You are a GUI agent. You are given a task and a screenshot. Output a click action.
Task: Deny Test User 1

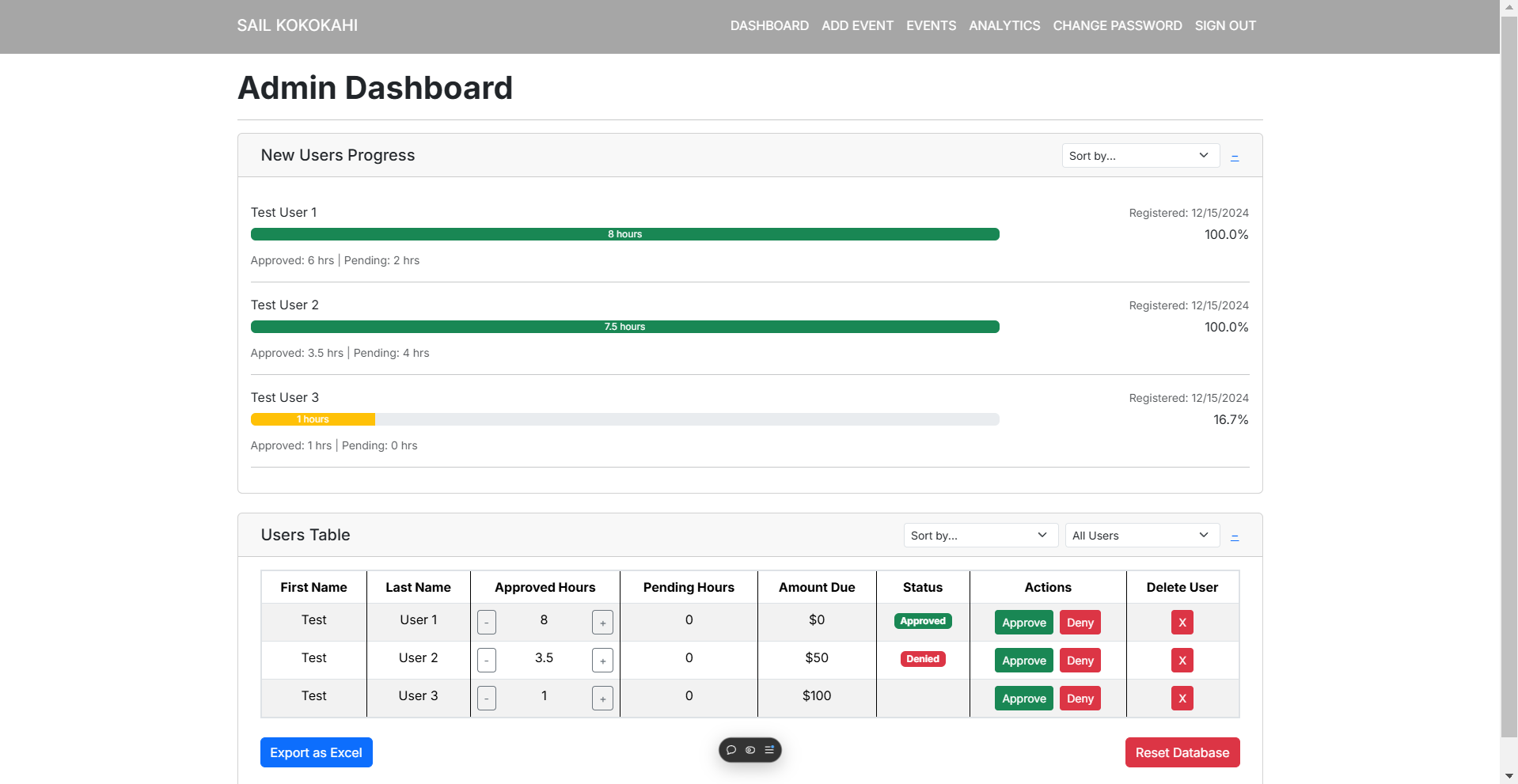pos(1080,623)
